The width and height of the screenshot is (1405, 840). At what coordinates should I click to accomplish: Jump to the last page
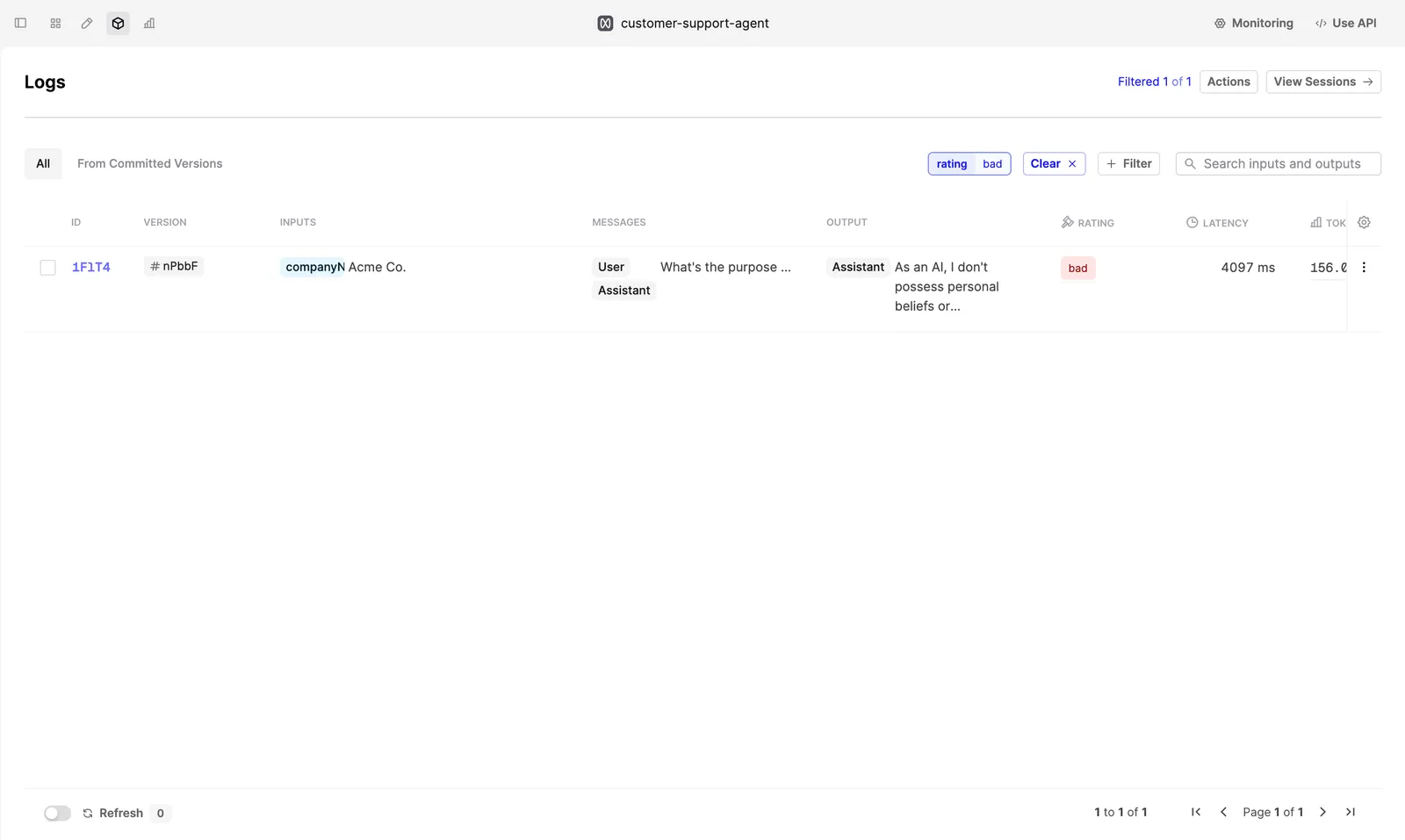[x=1351, y=813]
